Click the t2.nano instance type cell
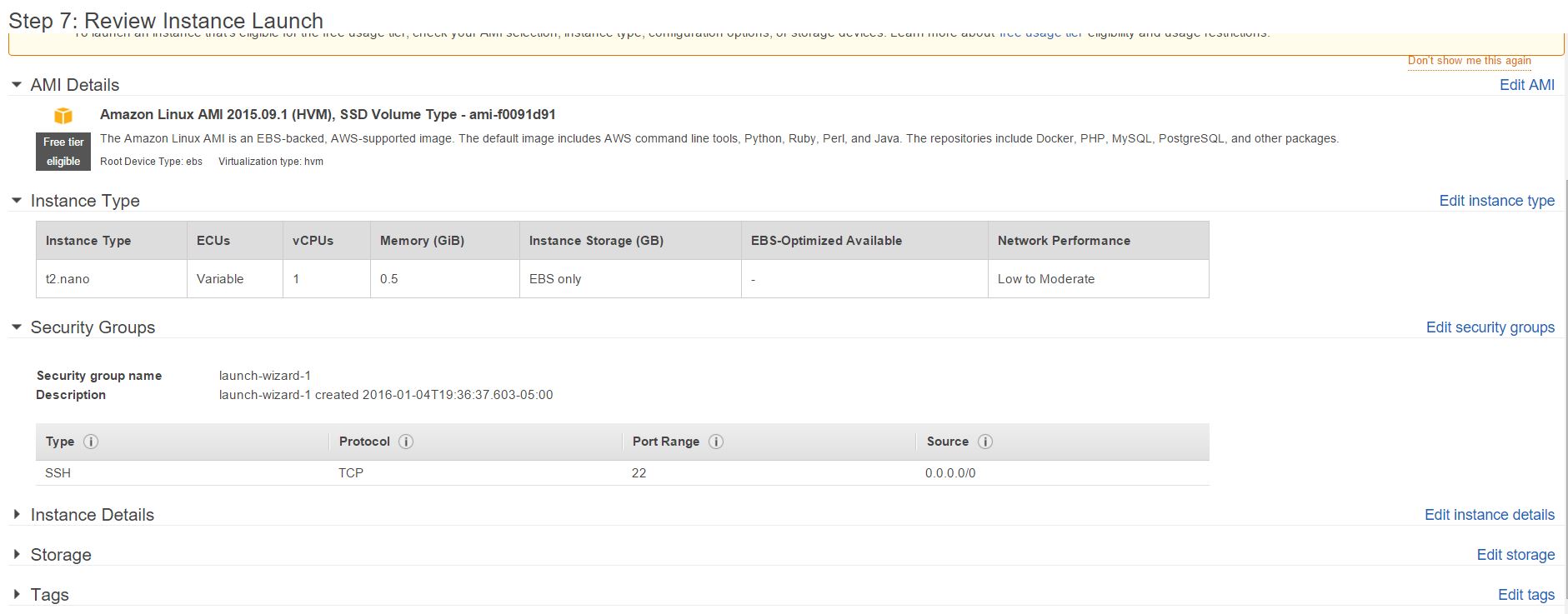This screenshot has height=614, width=1568. click(x=112, y=278)
